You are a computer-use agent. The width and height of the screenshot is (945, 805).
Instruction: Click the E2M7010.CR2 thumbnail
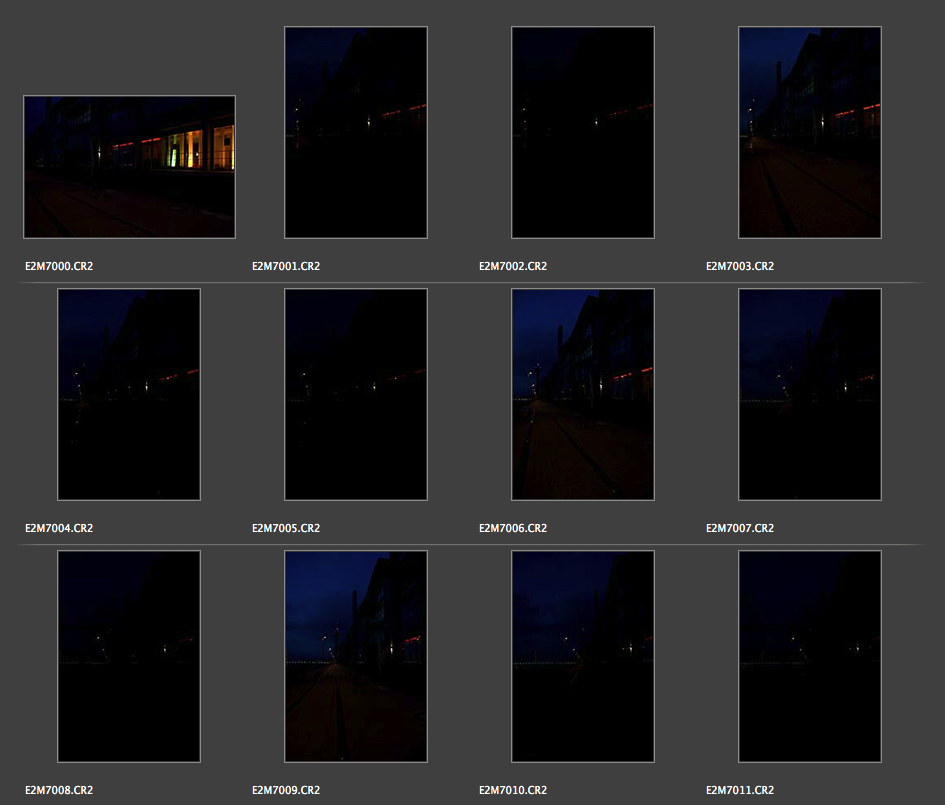(x=583, y=656)
